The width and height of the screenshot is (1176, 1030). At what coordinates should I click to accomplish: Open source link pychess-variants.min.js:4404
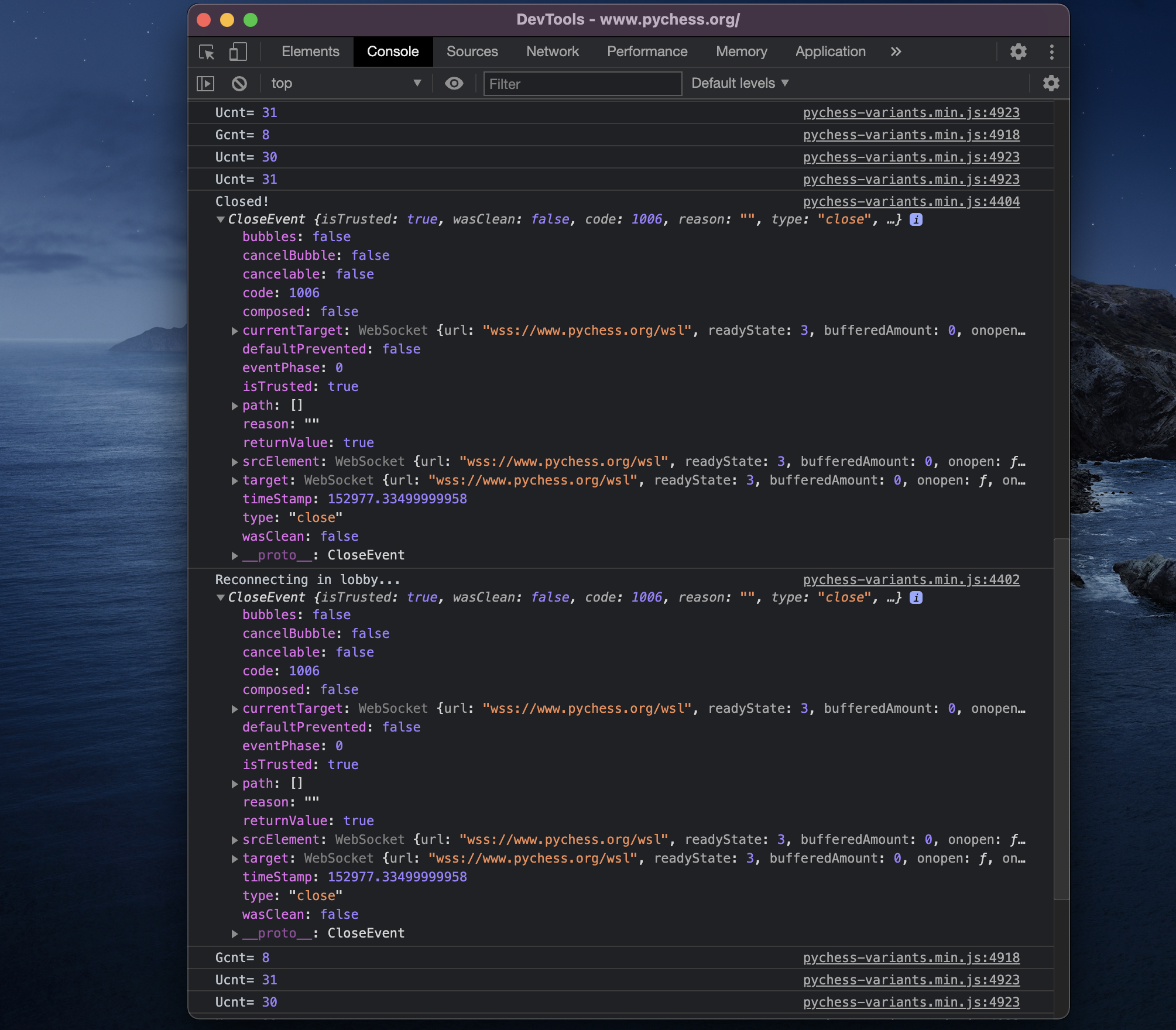(911, 202)
